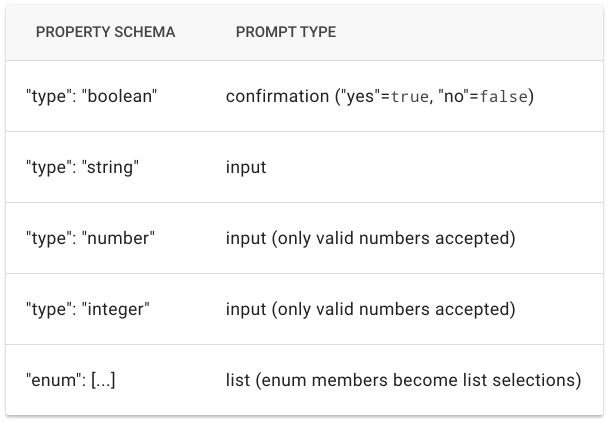The image size is (608, 422).
Task: Click the word "list" in the enum row
Action: pyautogui.click(x=237, y=380)
